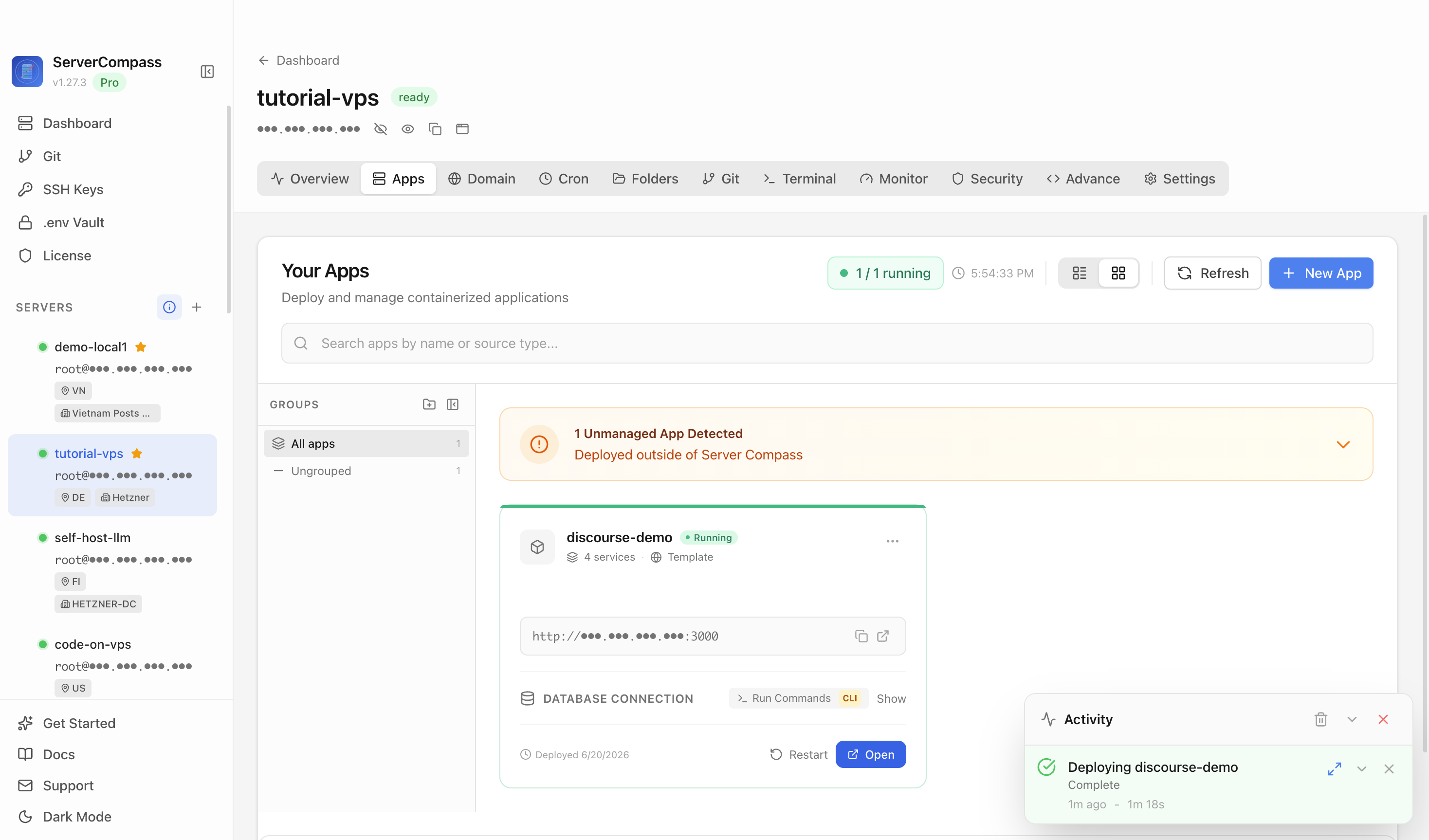The width and height of the screenshot is (1429, 840).
Task: Show the database connection details
Action: [x=891, y=698]
